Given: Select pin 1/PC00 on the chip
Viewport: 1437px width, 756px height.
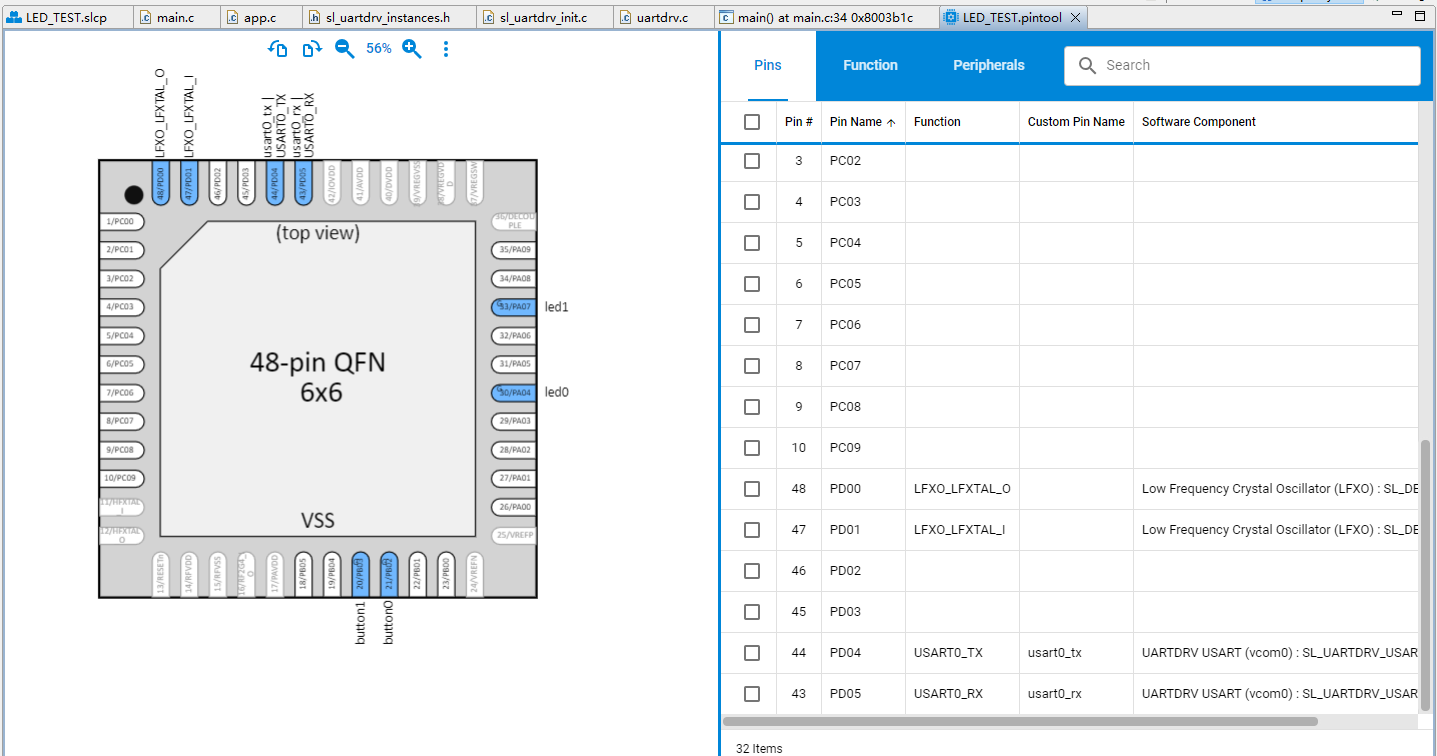Looking at the screenshot, I should click(122, 221).
